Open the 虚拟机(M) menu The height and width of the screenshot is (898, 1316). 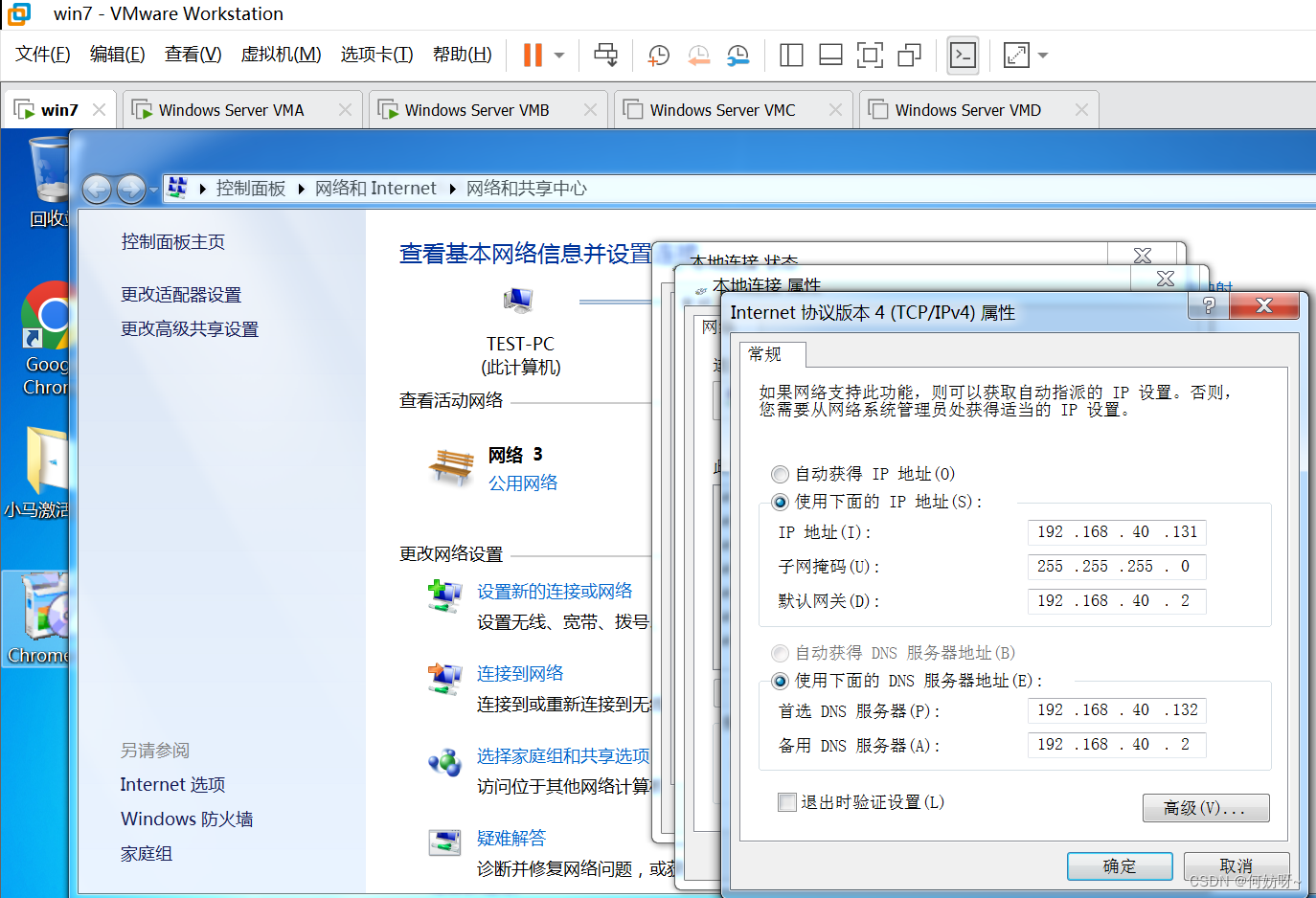point(281,55)
